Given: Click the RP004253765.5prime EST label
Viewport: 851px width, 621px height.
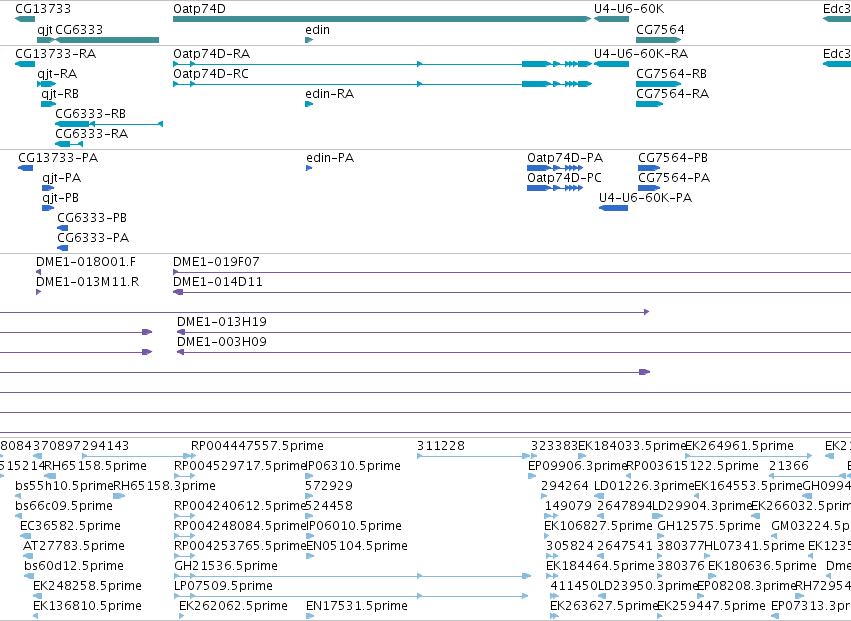Looking at the screenshot, I should click(x=240, y=547).
